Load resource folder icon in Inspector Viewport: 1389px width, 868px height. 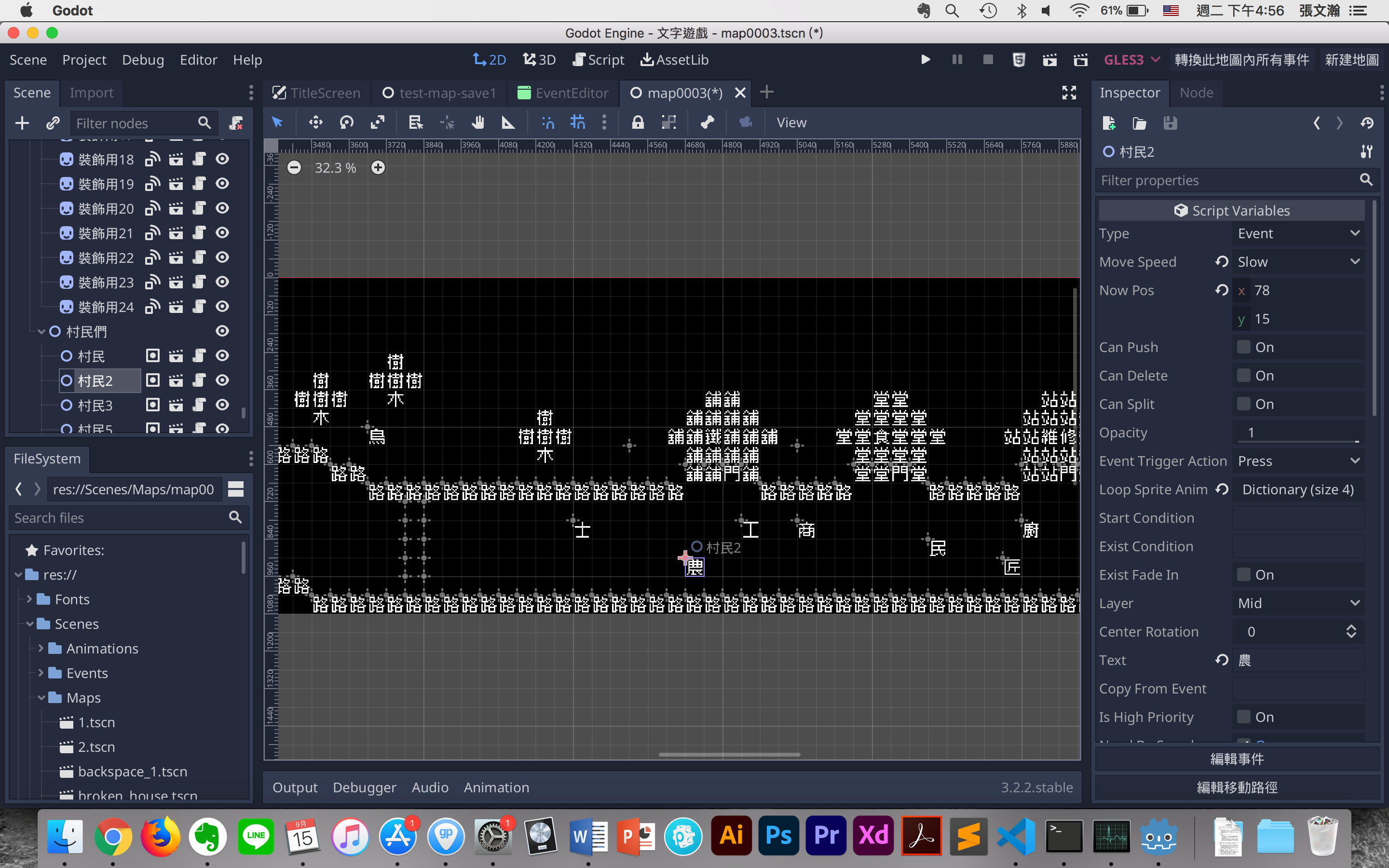(1139, 123)
